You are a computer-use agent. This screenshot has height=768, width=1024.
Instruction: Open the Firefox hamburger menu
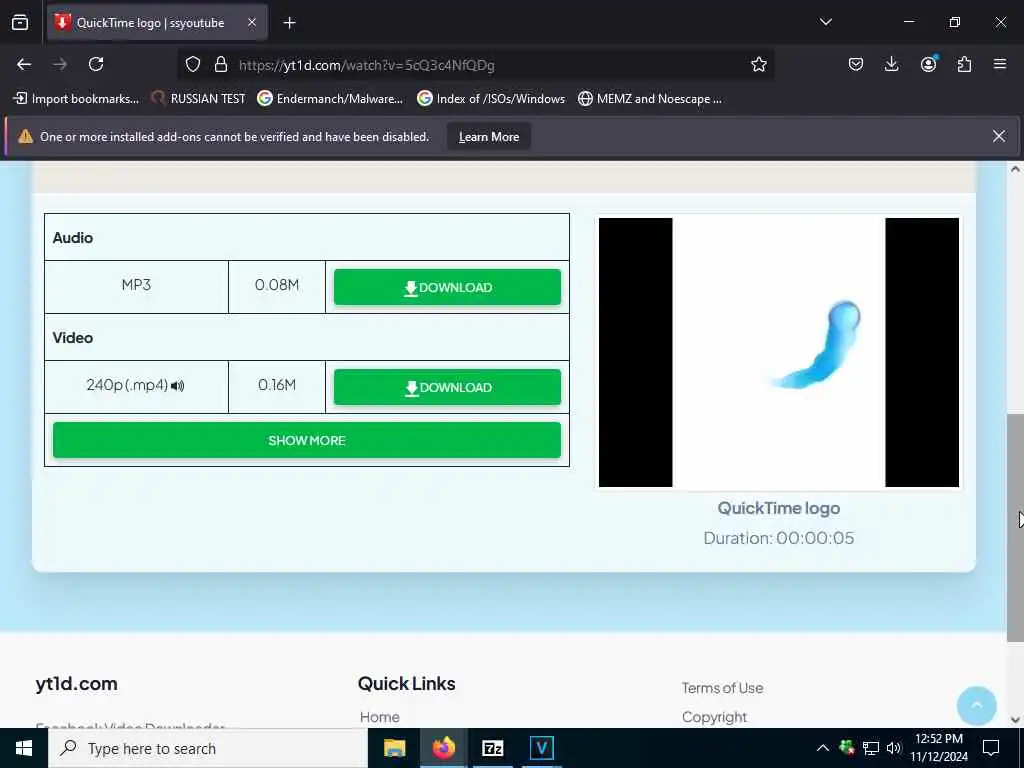(1000, 64)
